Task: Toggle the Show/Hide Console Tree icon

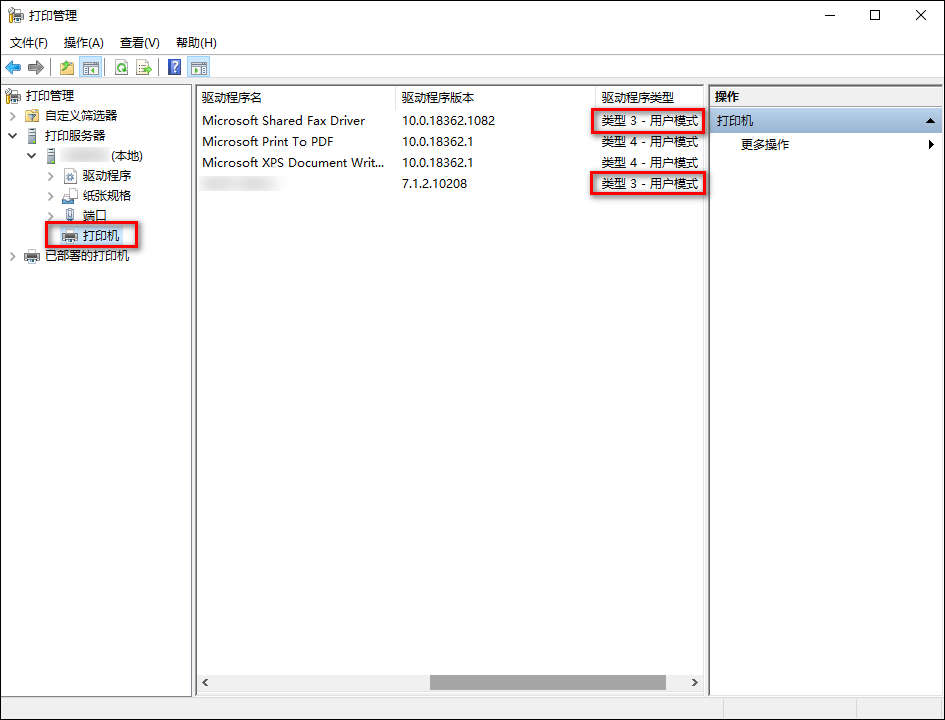Action: tap(91, 67)
